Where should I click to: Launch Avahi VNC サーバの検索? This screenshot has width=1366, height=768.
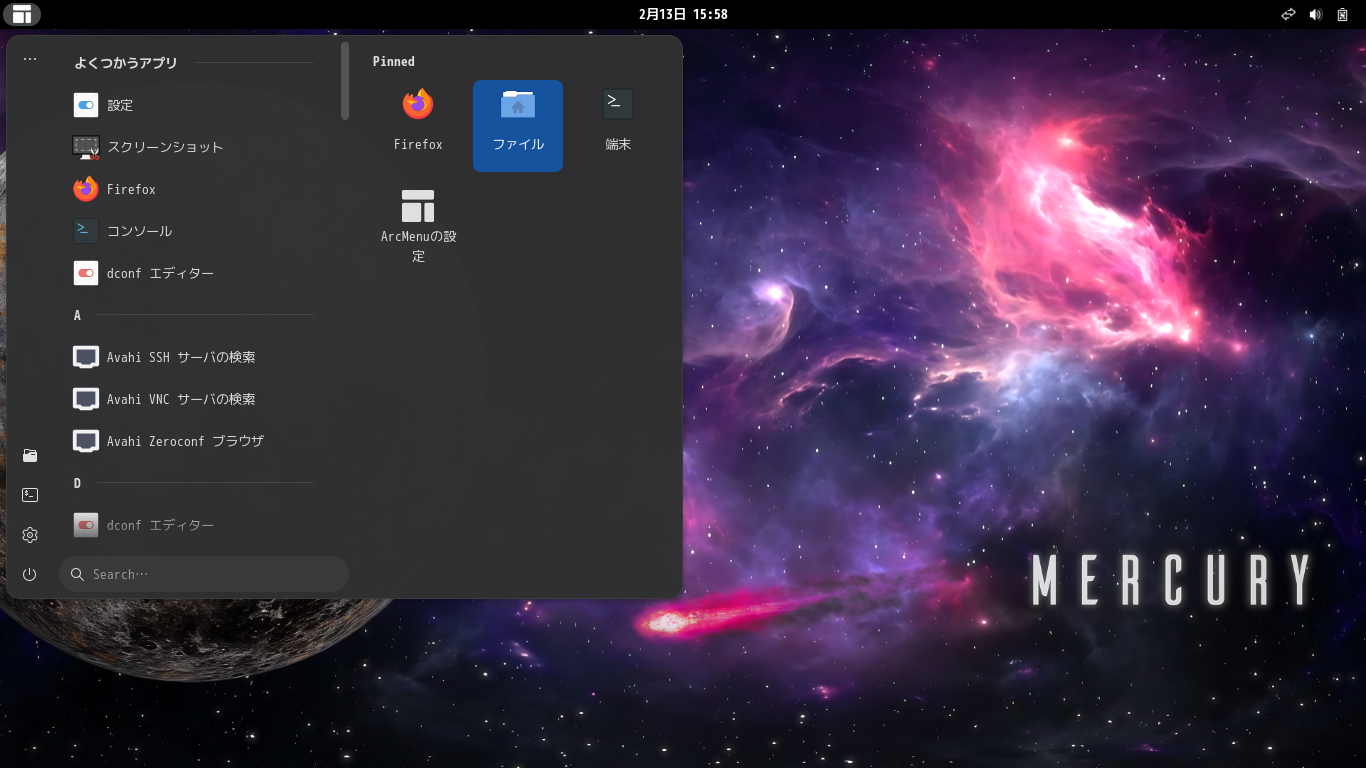[x=194, y=399]
